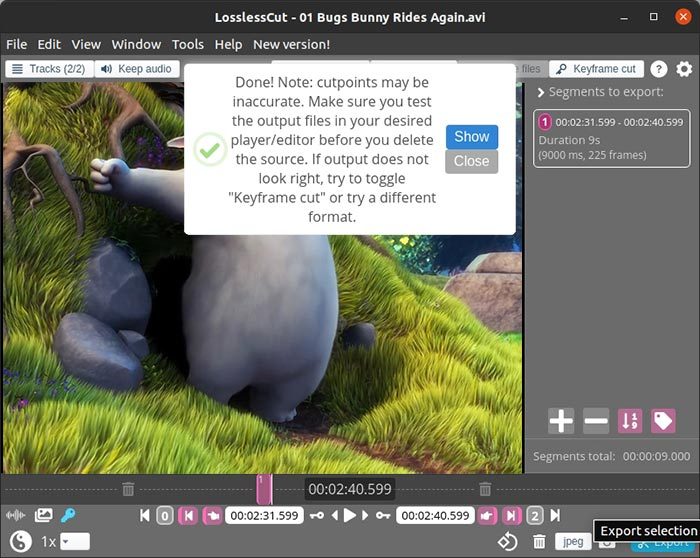This screenshot has height=558, width=700.
Task: Click the help question mark icon
Action: tap(659, 69)
